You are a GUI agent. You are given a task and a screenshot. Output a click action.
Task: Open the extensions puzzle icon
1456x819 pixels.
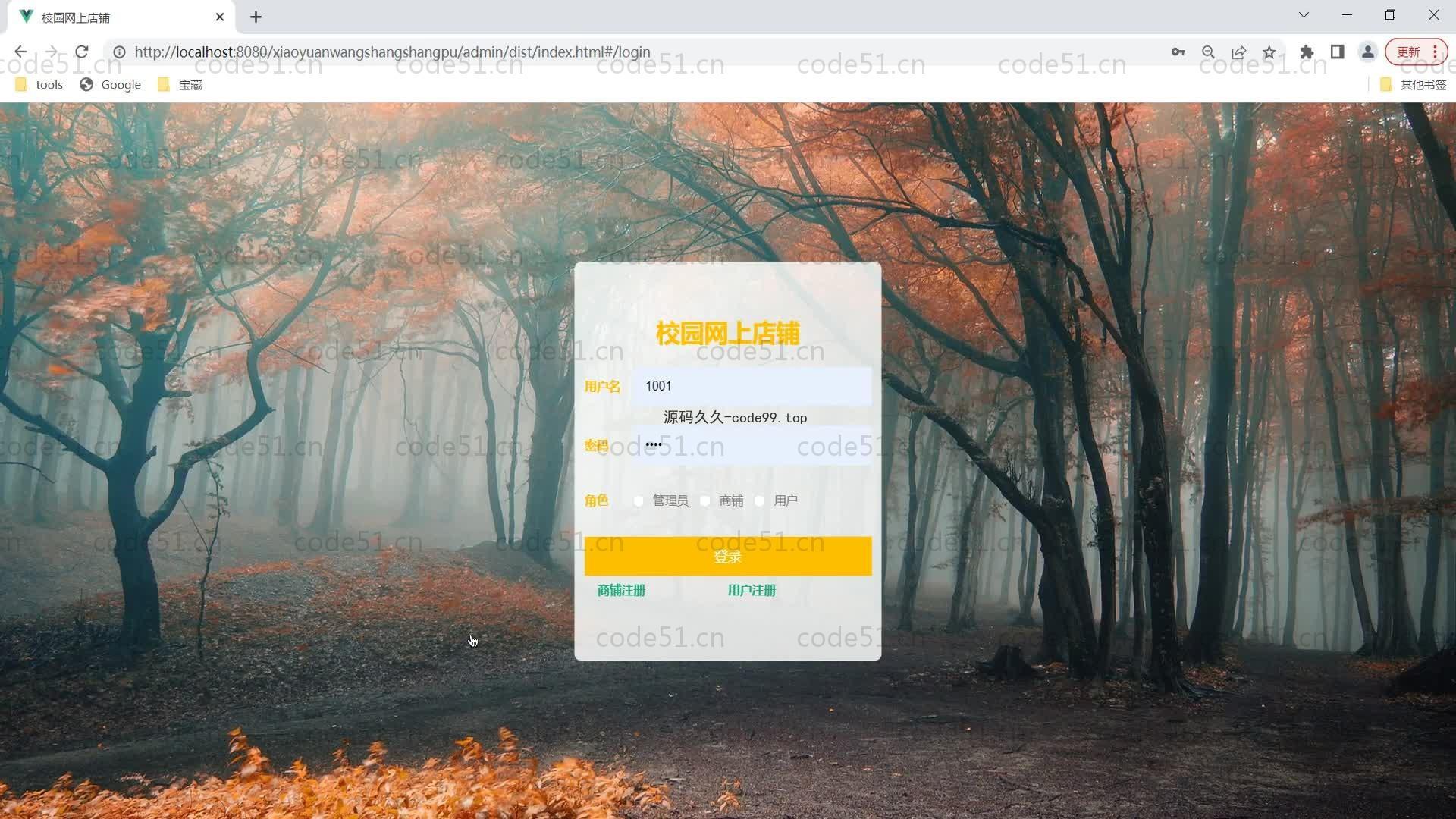(x=1307, y=52)
